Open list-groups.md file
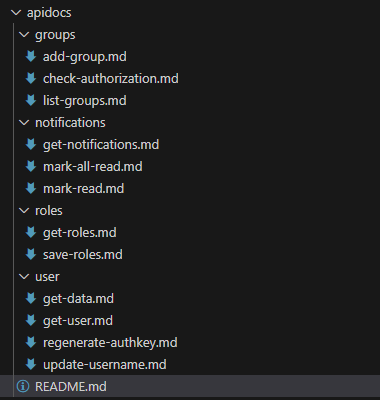 [85, 101]
